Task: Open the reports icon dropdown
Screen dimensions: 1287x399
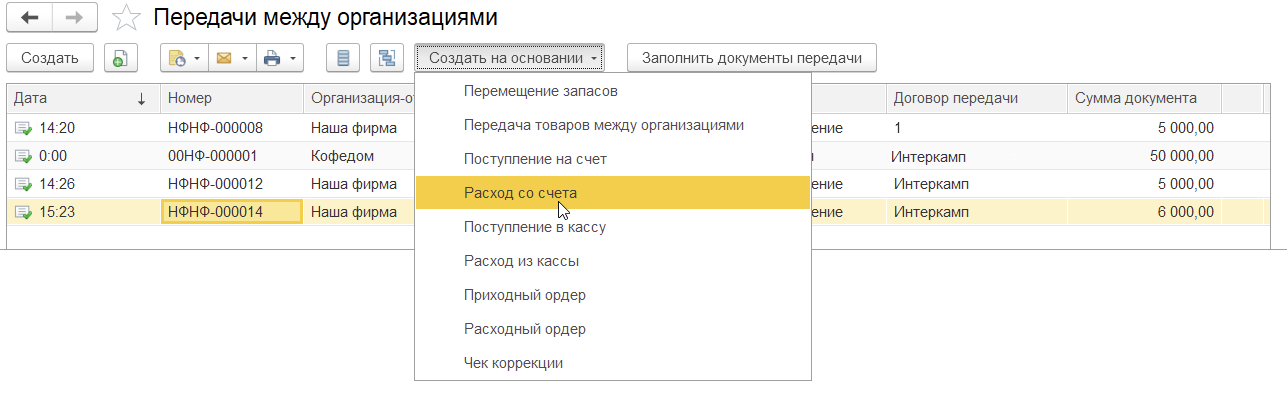Action: click(184, 58)
